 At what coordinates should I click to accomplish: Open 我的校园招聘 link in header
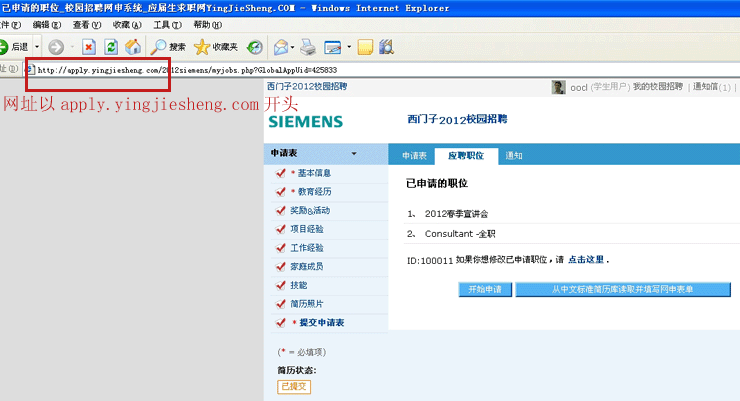tap(658, 87)
